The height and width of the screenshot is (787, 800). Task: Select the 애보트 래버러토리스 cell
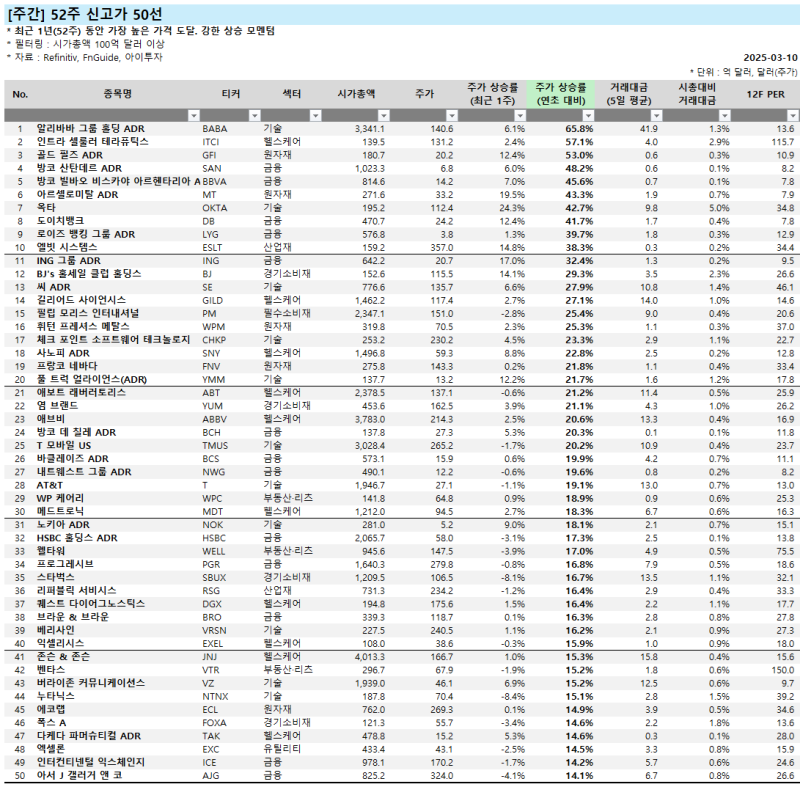pyautogui.click(x=81, y=393)
